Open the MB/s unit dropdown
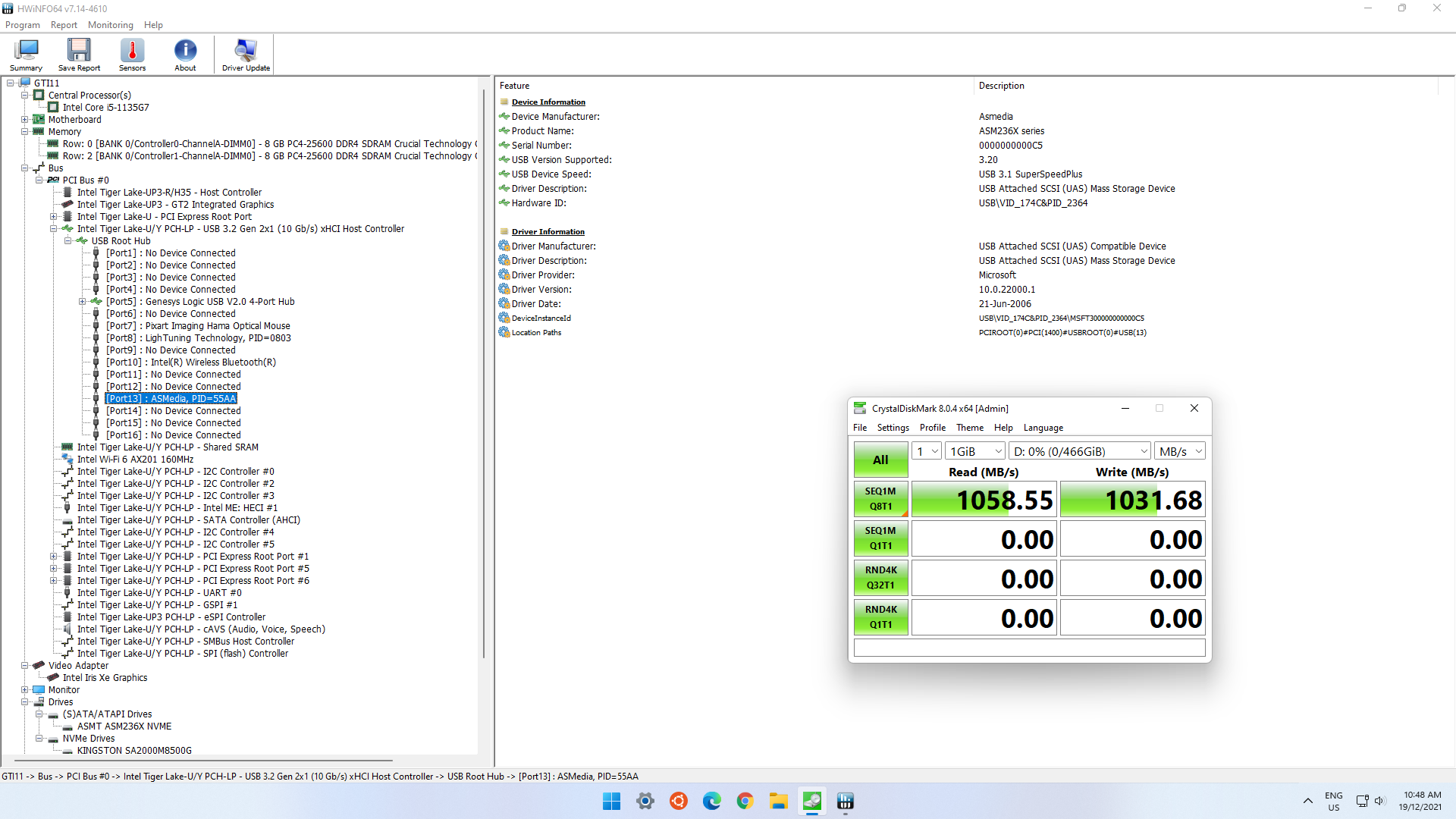The image size is (1456, 819). point(1180,451)
